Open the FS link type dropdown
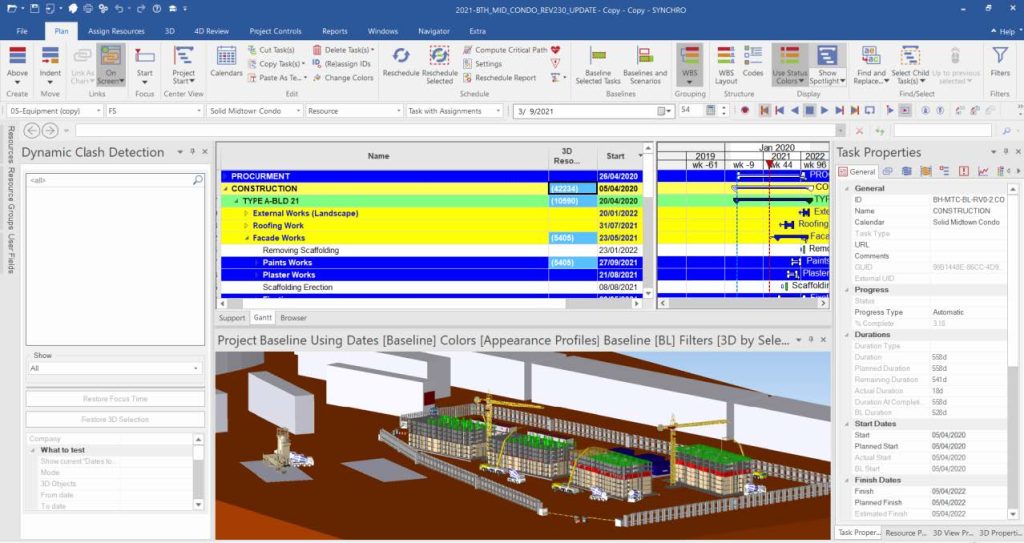1024x543 pixels. click(x=199, y=111)
